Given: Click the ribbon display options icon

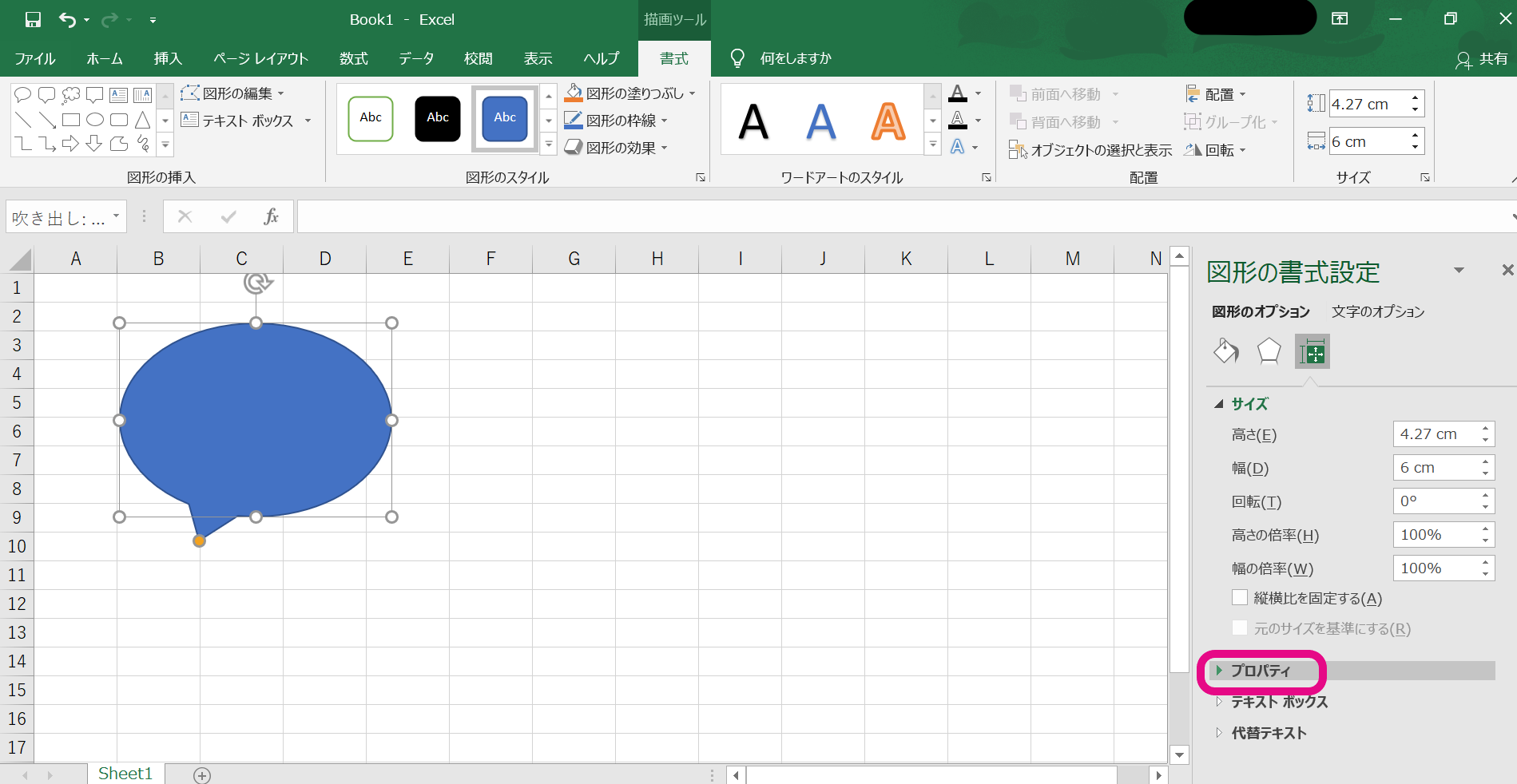Looking at the screenshot, I should [x=1340, y=19].
